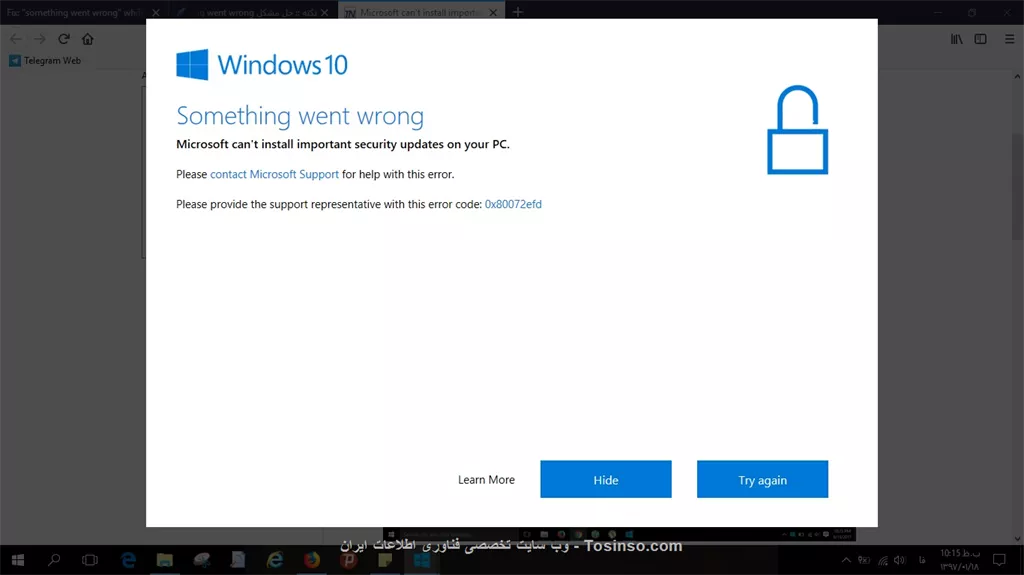Close the 'Fix: something went wrong' tab
Image resolution: width=1024 pixels, height=575 pixels.
click(155, 12)
